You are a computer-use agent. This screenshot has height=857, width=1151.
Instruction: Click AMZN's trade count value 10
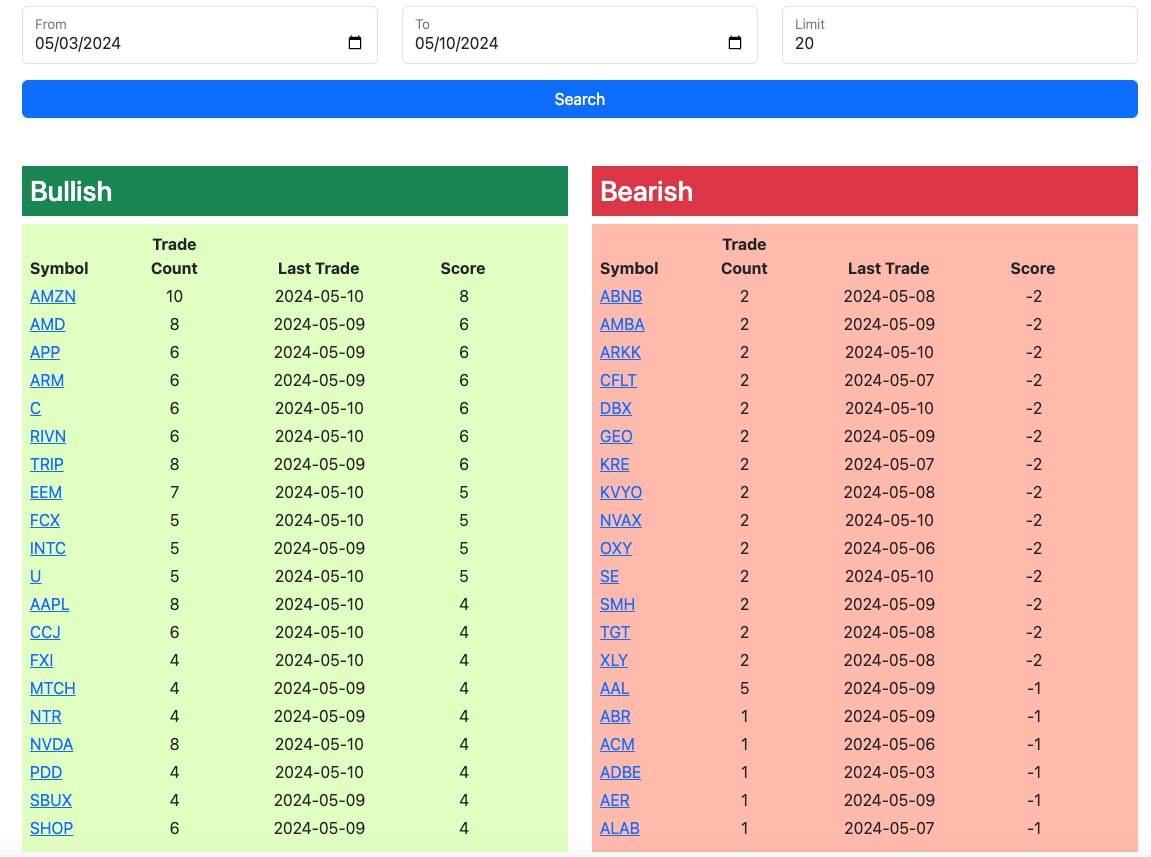[x=174, y=297]
